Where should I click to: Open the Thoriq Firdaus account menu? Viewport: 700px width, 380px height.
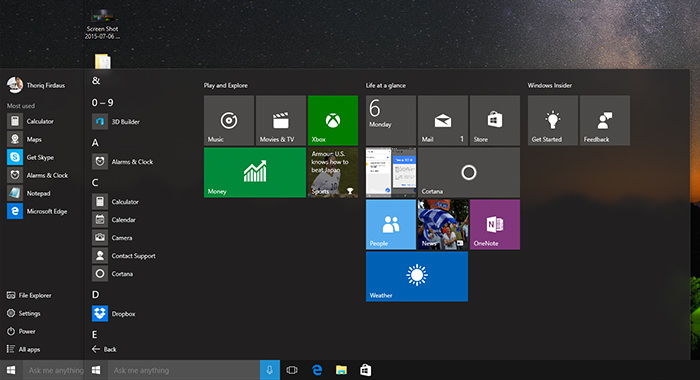click(36, 85)
